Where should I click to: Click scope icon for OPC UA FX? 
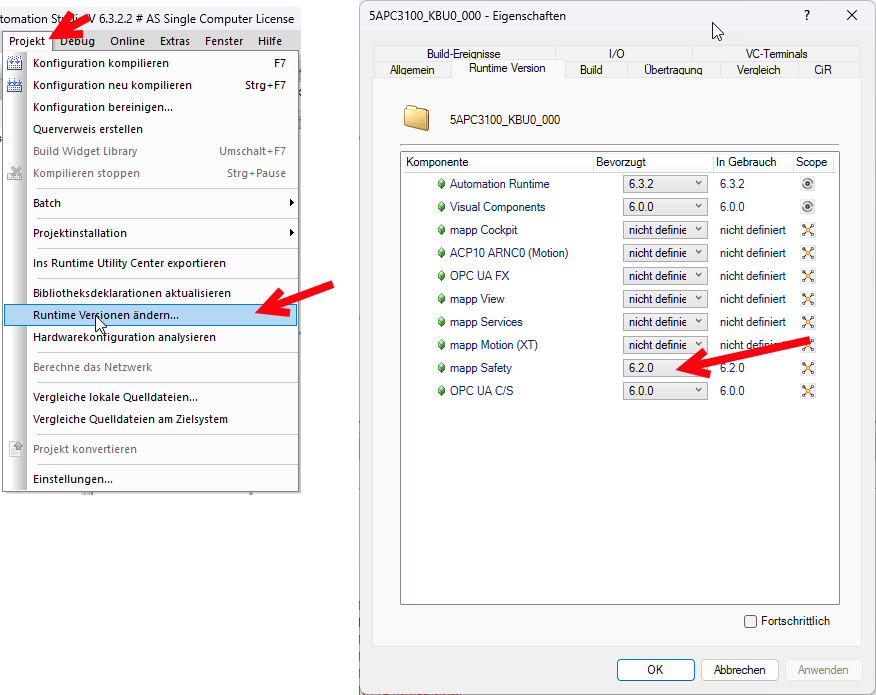pyautogui.click(x=808, y=275)
